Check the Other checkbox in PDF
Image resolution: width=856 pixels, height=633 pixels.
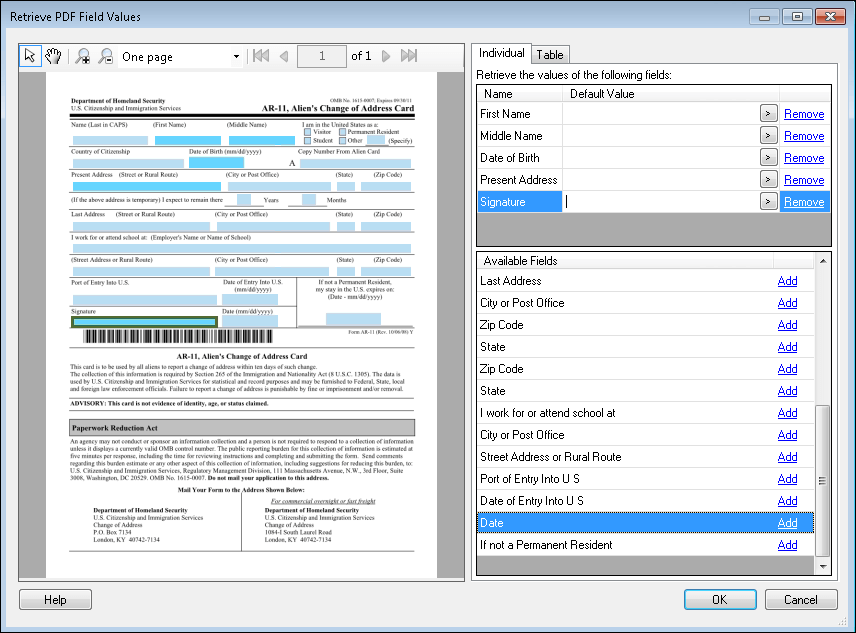(x=342, y=140)
